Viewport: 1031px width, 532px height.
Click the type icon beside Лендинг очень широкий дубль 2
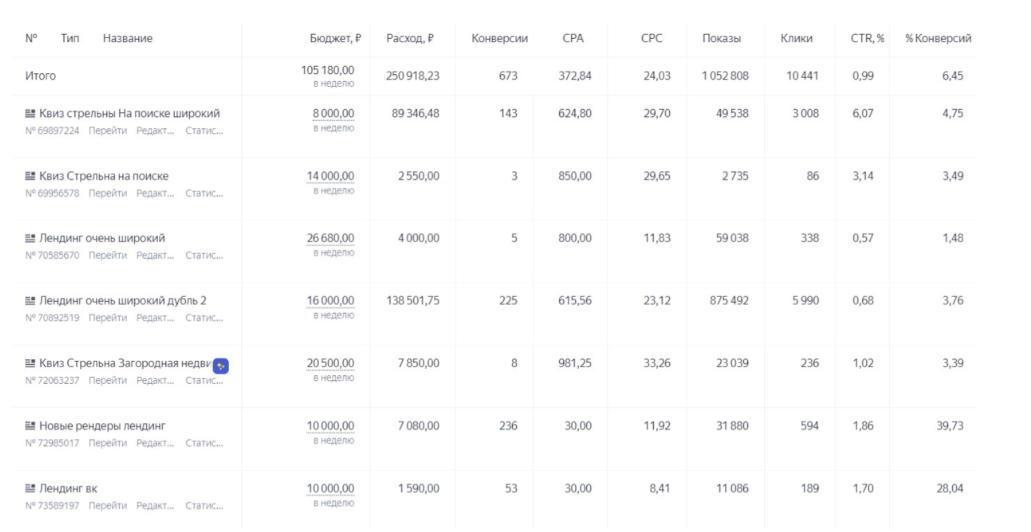click(x=30, y=301)
